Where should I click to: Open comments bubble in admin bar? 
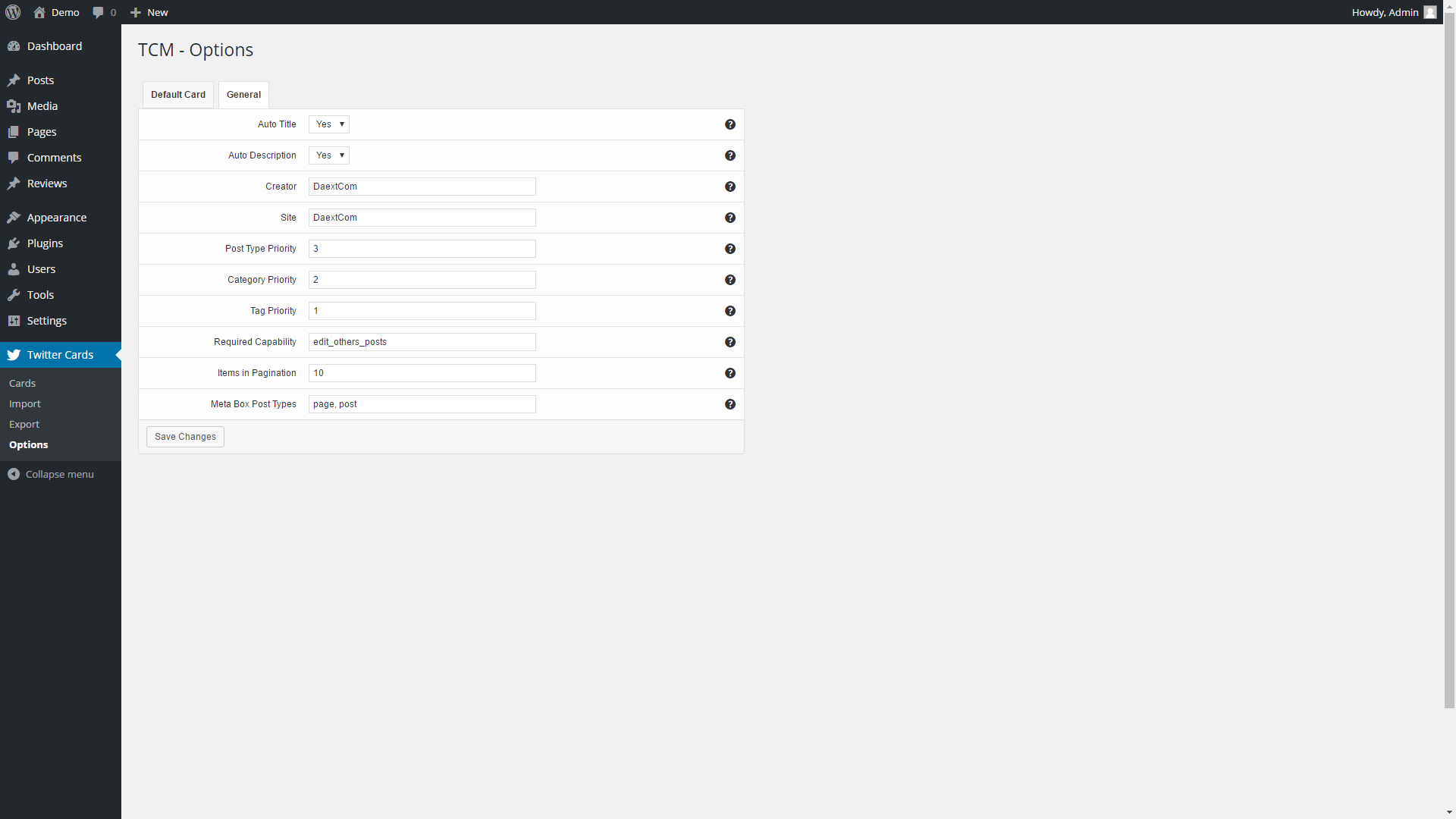(104, 12)
